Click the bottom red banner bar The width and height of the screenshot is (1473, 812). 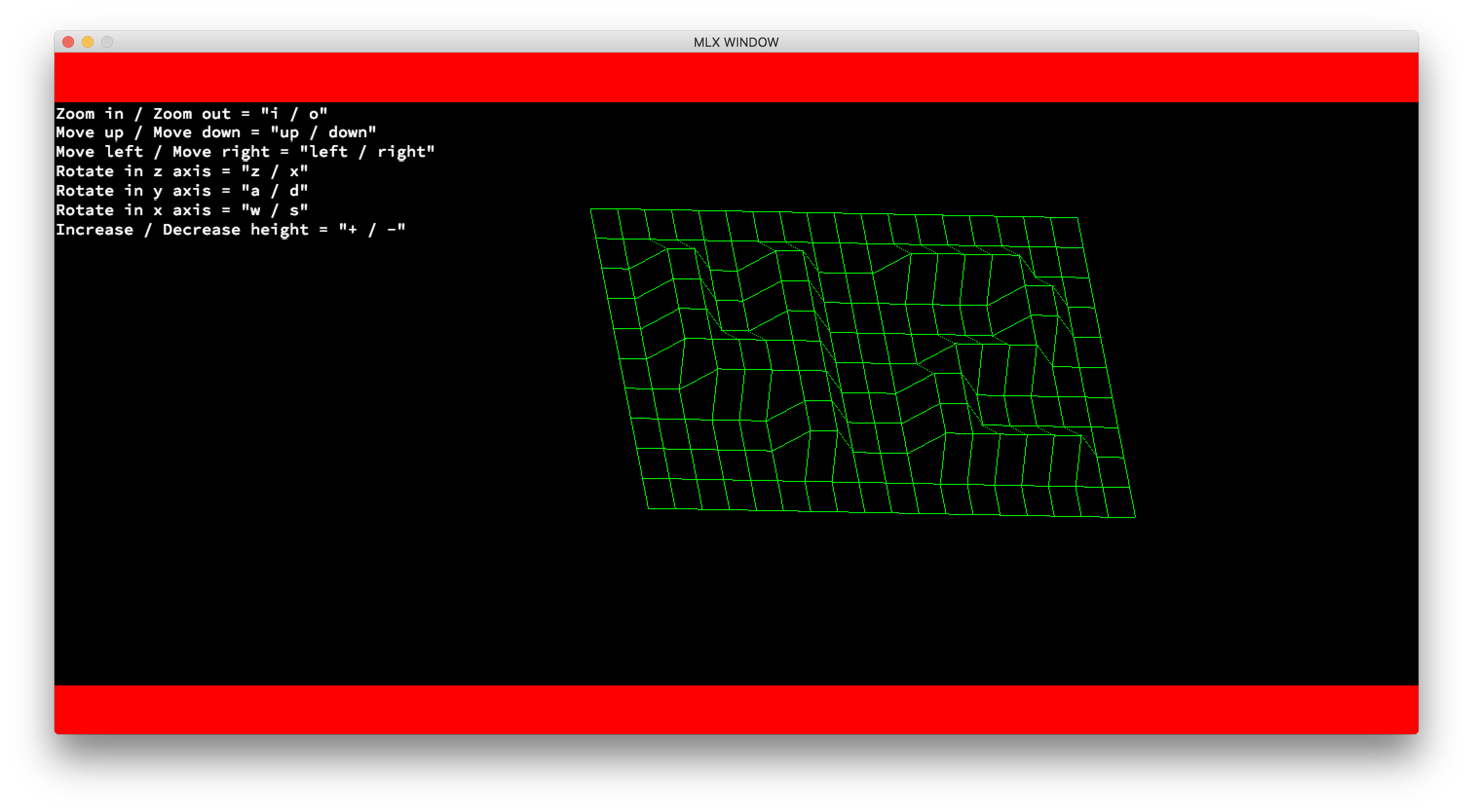[x=736, y=709]
